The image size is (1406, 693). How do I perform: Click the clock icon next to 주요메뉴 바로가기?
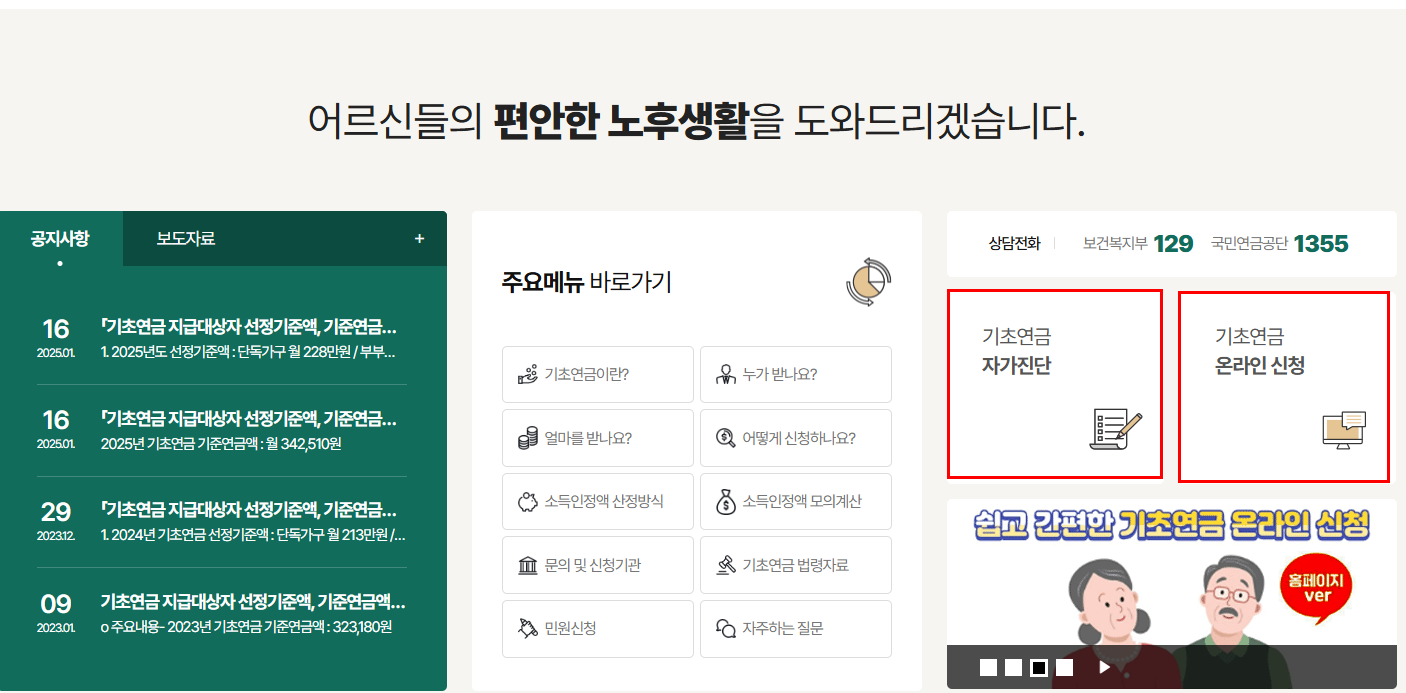(x=866, y=281)
